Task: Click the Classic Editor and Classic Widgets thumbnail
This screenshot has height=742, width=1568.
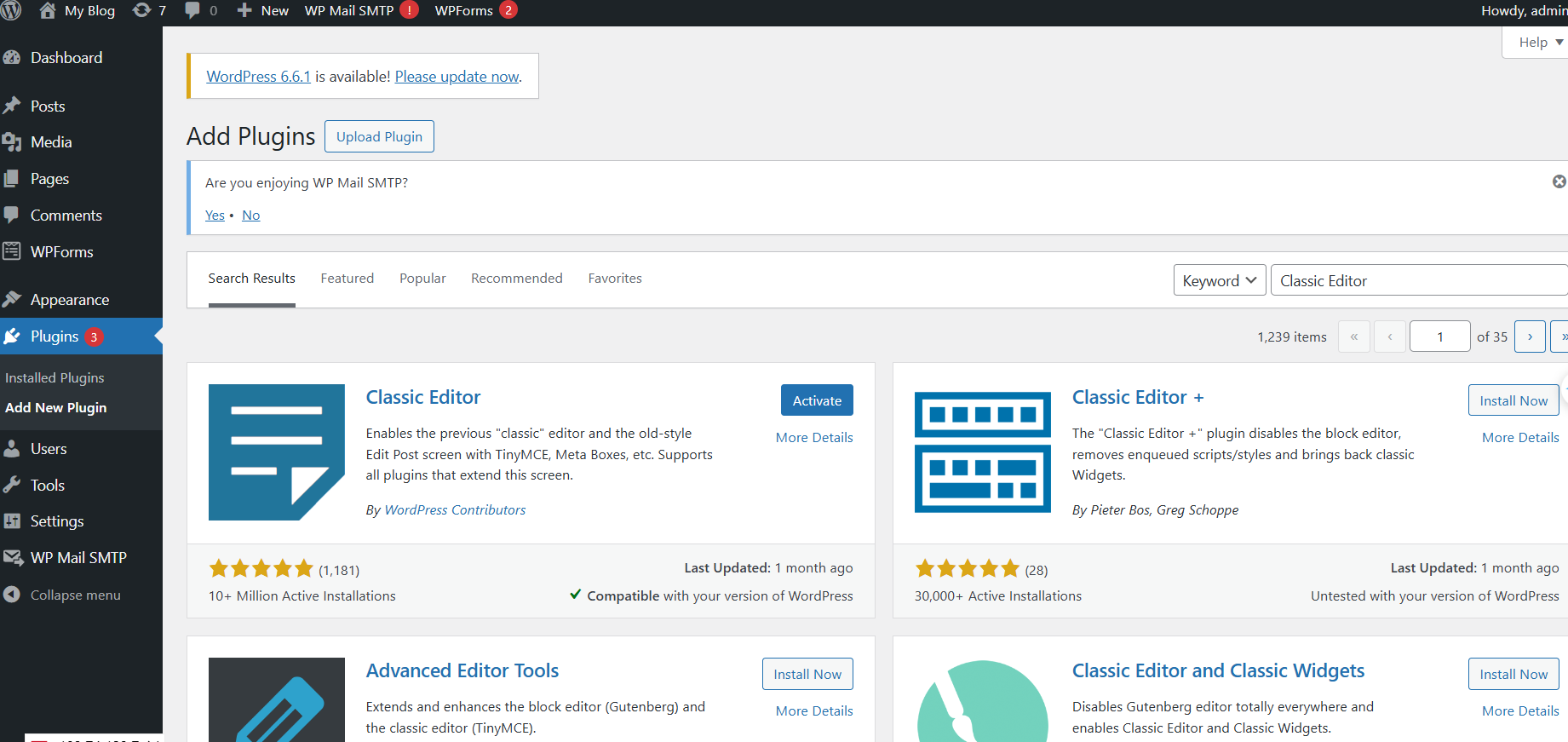Action: tap(983, 700)
